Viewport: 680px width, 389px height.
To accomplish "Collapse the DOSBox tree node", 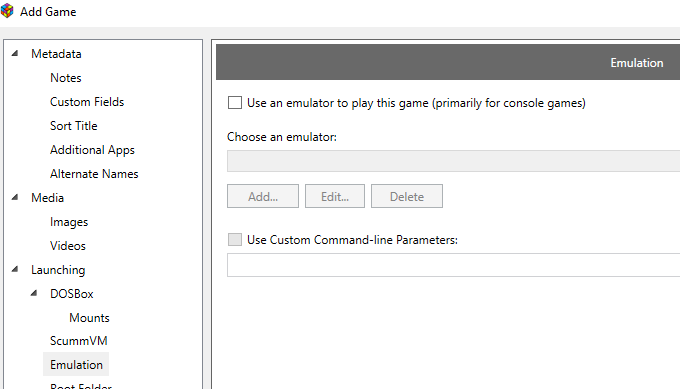I will [x=34, y=293].
